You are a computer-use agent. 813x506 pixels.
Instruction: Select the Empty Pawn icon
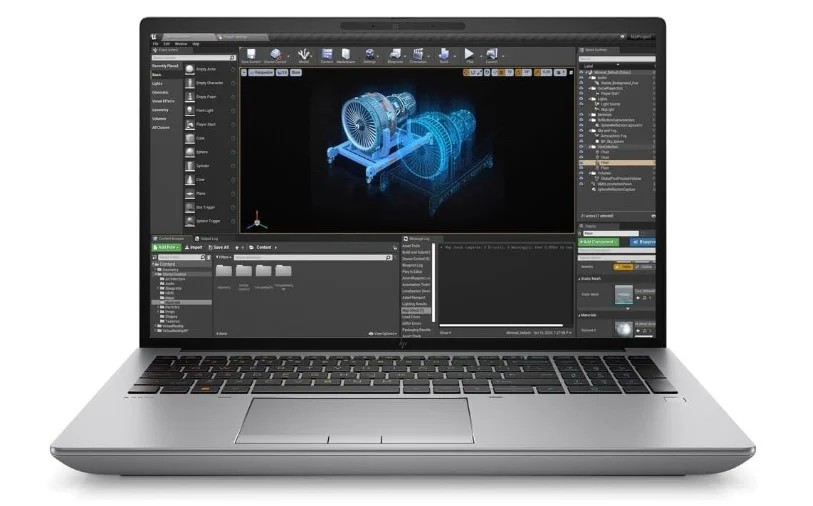(190, 97)
